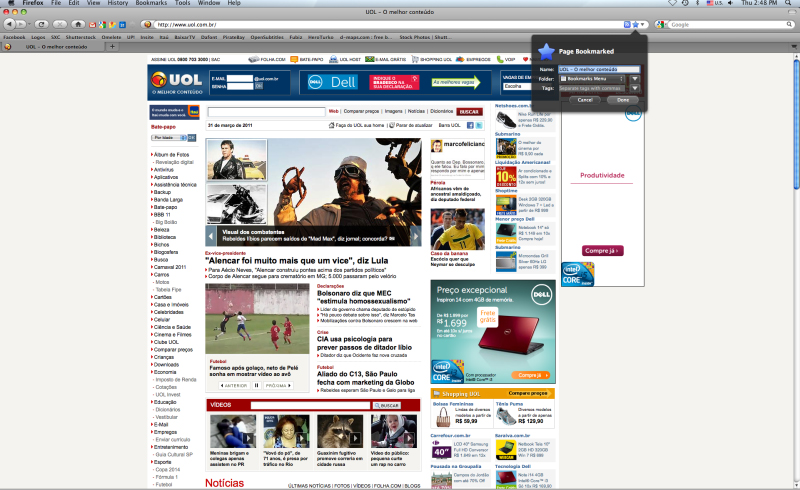This screenshot has width=800, height=490.
Task: Open the list all tabs dropdown
Action: coord(794,46)
